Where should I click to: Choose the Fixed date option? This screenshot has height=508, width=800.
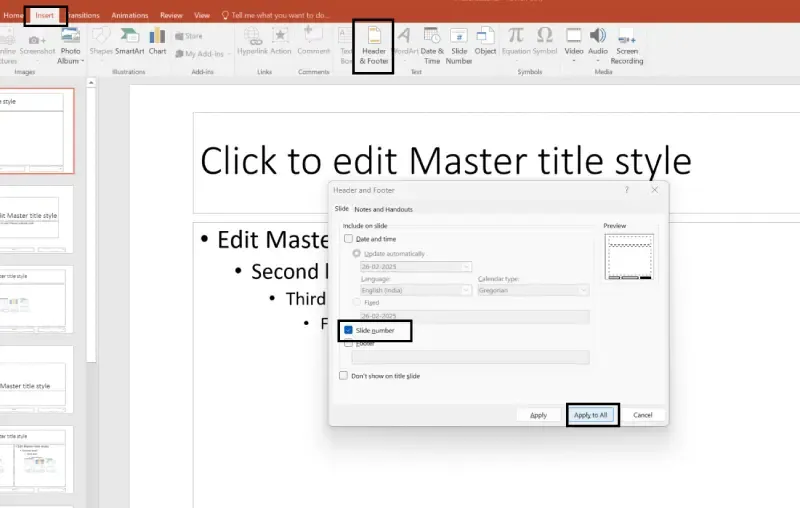(357, 302)
